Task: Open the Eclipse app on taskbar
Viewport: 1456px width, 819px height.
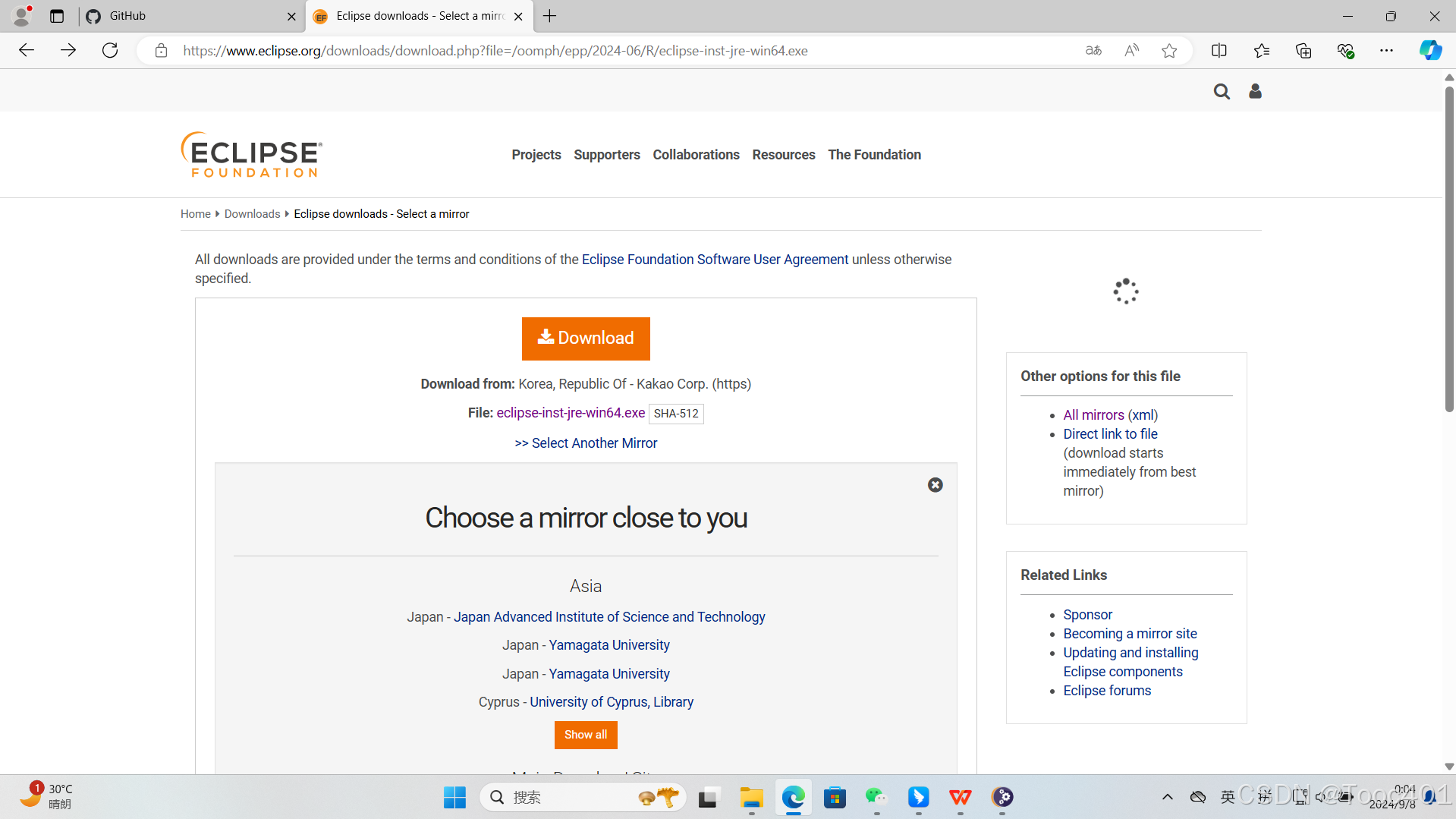Action: [x=1002, y=797]
